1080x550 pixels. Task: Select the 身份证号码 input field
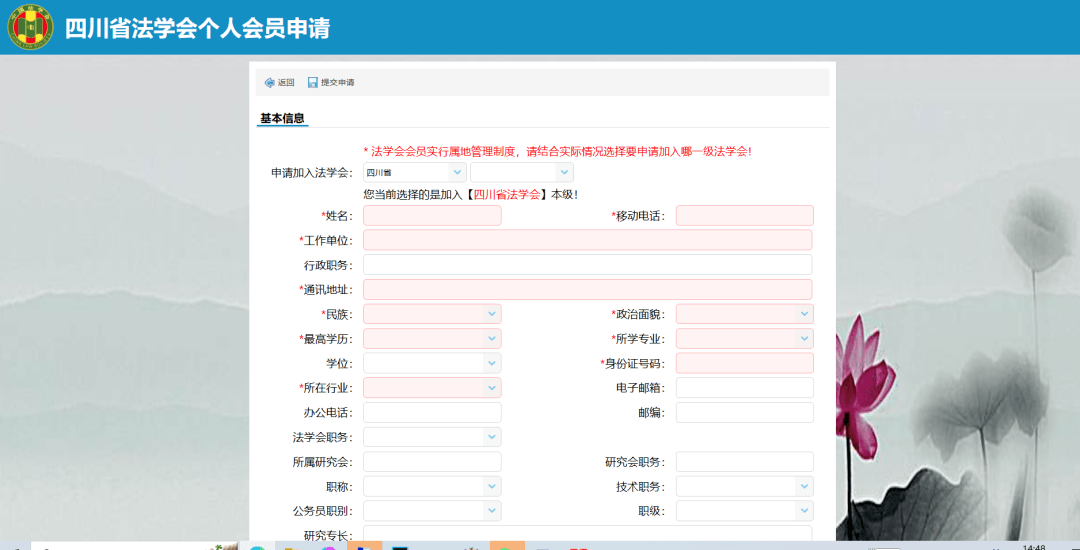click(744, 363)
